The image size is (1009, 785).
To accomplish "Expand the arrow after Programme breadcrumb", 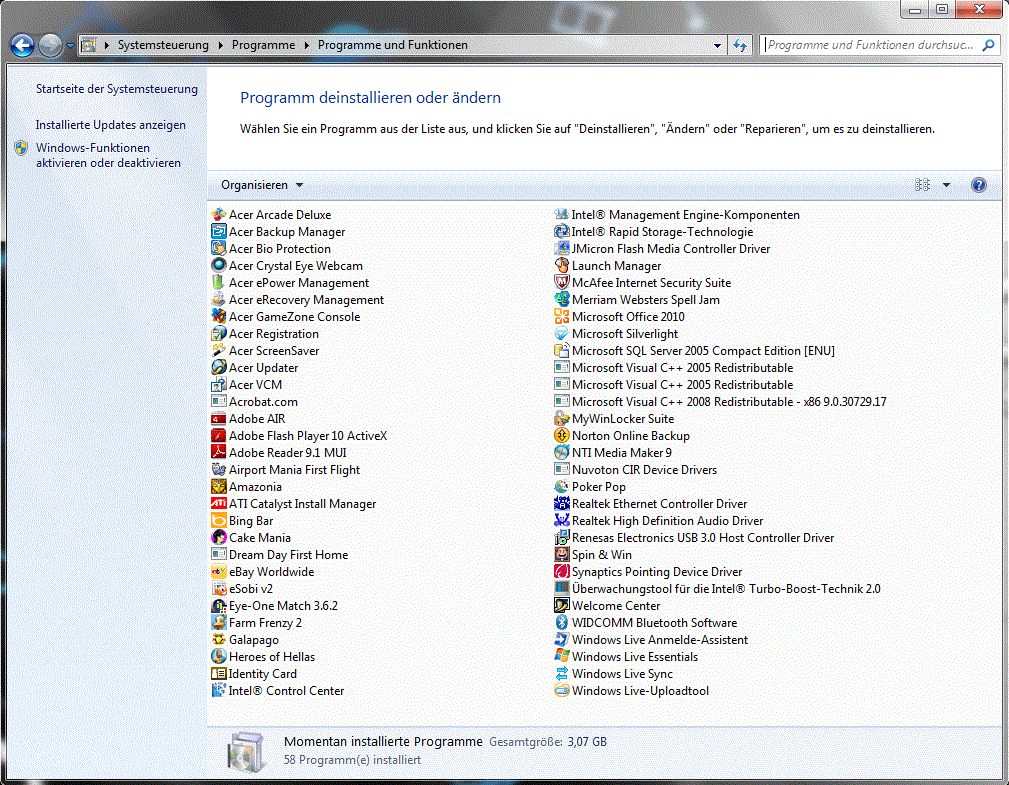I will (306, 45).
